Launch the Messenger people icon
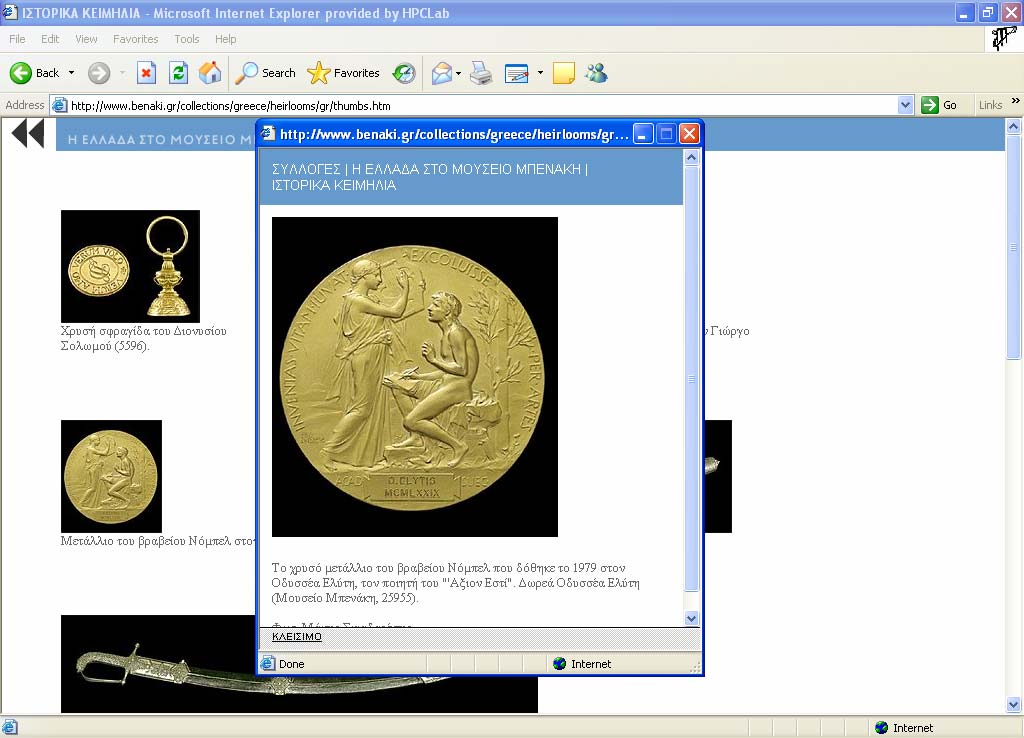Screen dimensions: 1024x738 point(596,72)
